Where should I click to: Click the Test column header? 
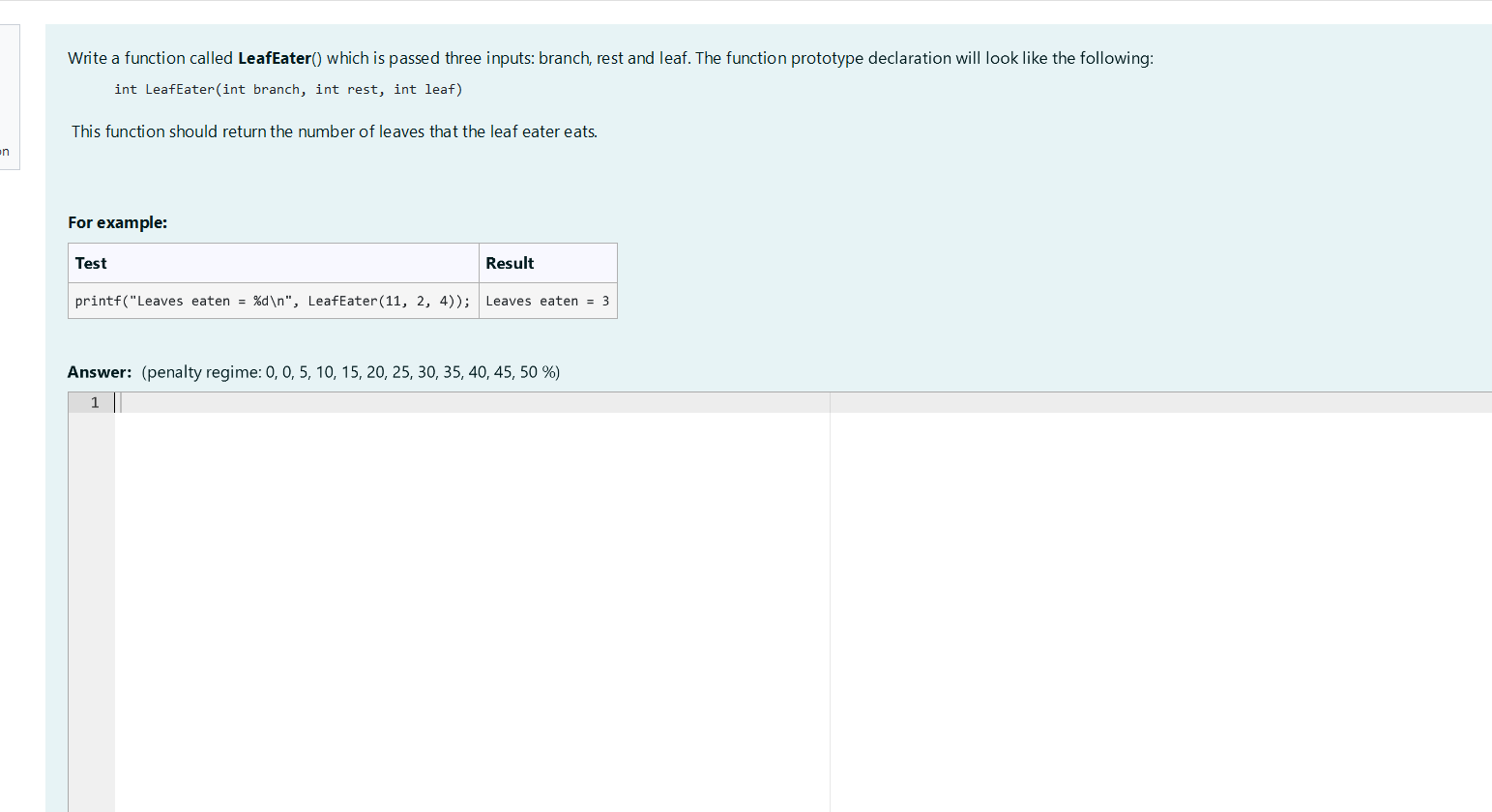tap(91, 263)
